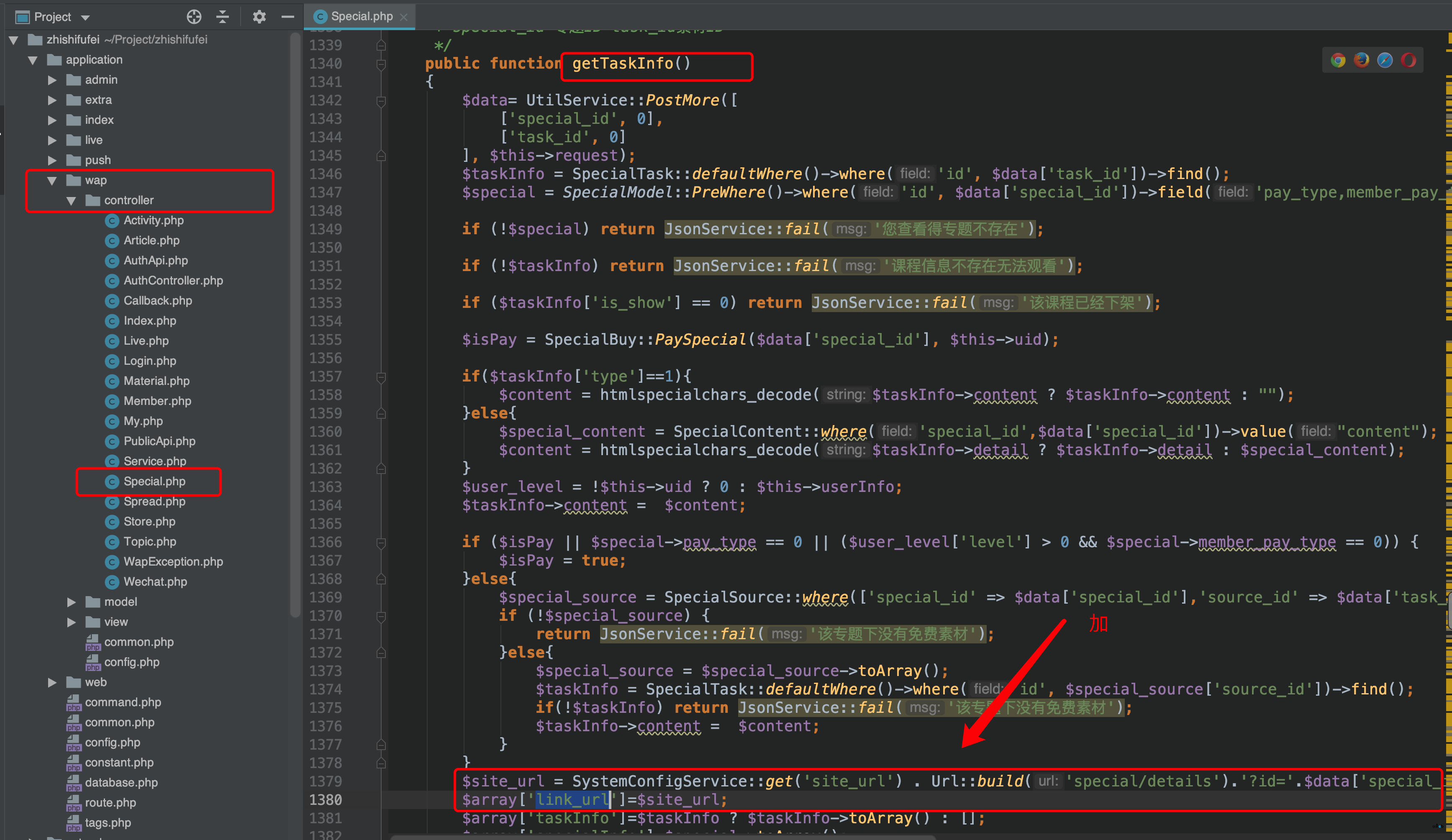Viewport: 1452px width, 840px height.
Task: Expand the extra folder
Action: [52, 100]
